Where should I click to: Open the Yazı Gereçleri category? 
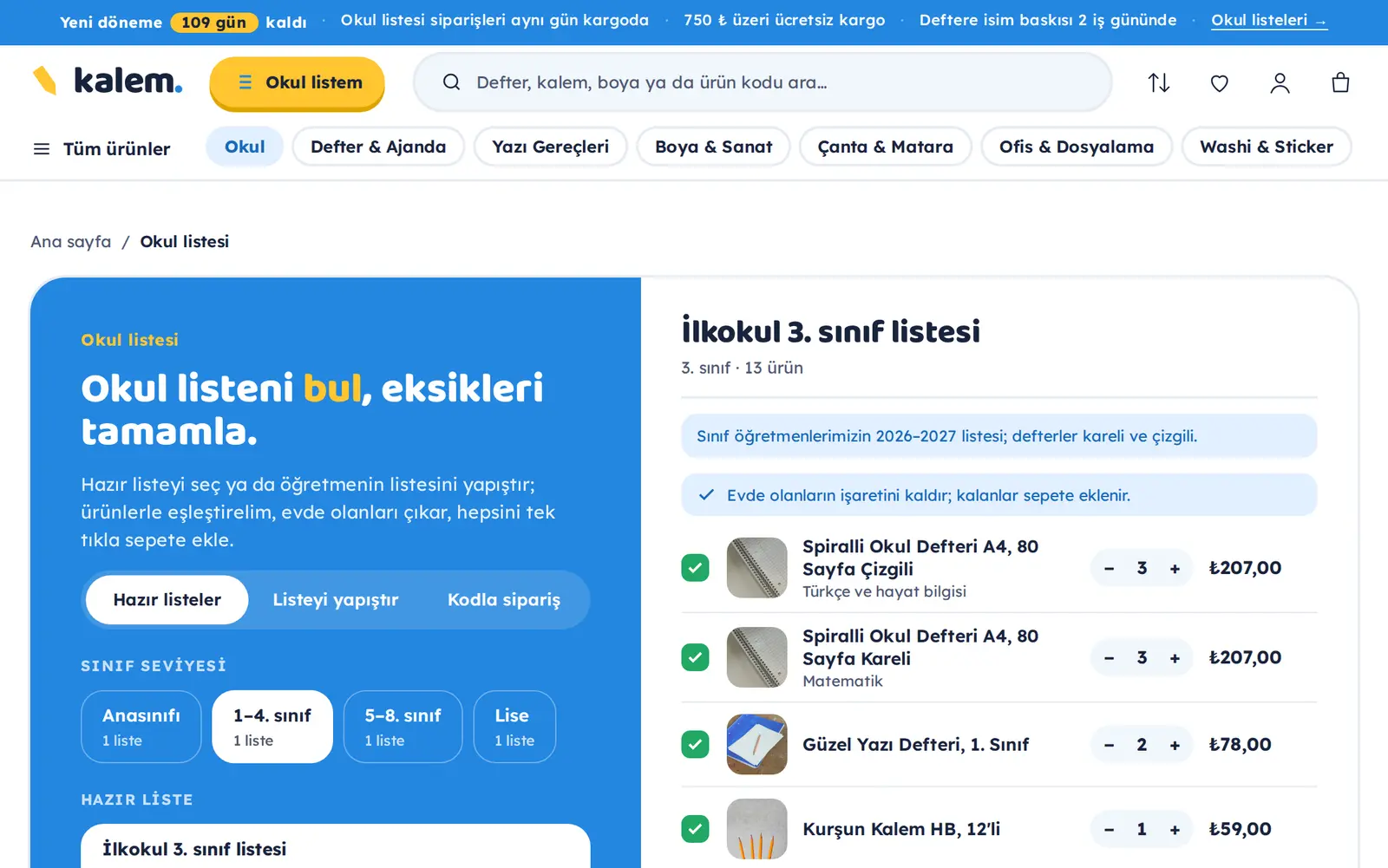pos(550,147)
